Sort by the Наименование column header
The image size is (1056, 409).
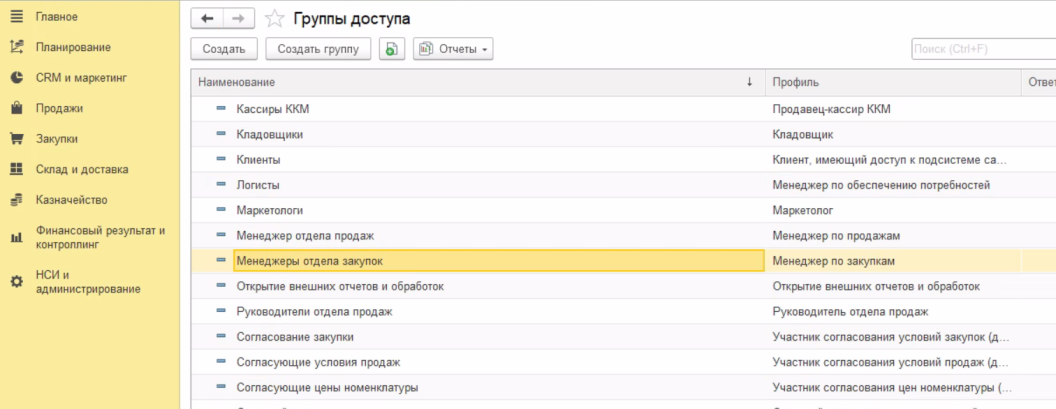(470, 82)
